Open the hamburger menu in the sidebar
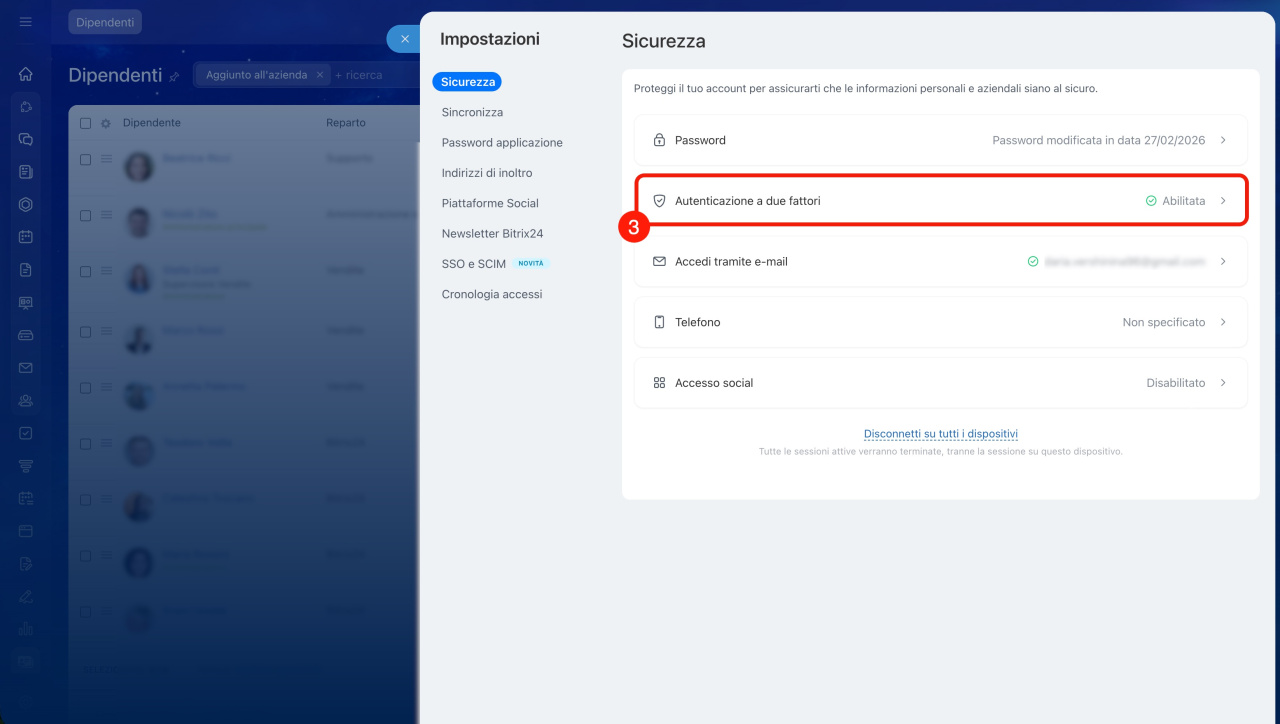 click(x=26, y=22)
